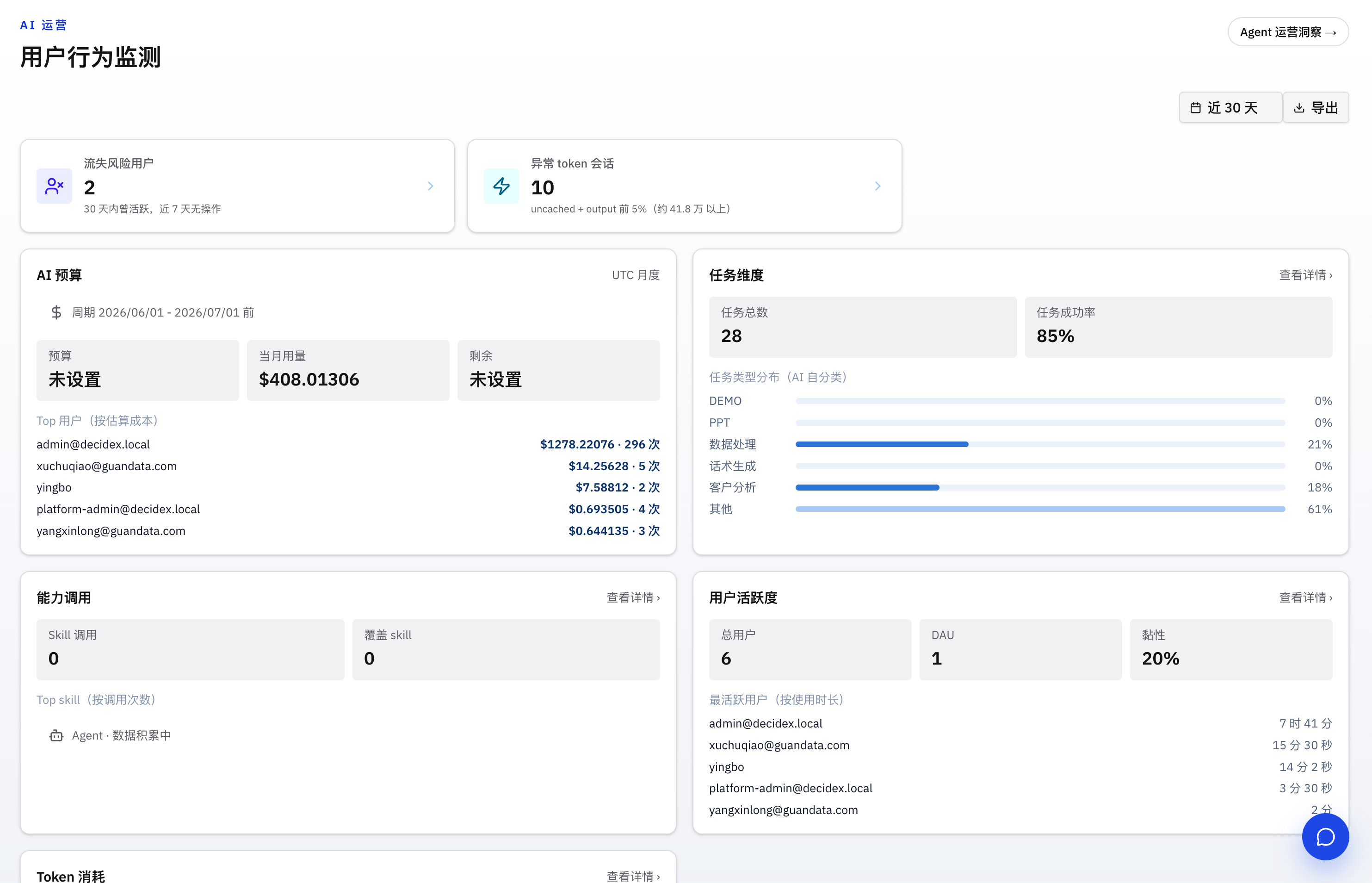
Task: Click the 任务成功率 85% tile
Action: coord(1178,327)
